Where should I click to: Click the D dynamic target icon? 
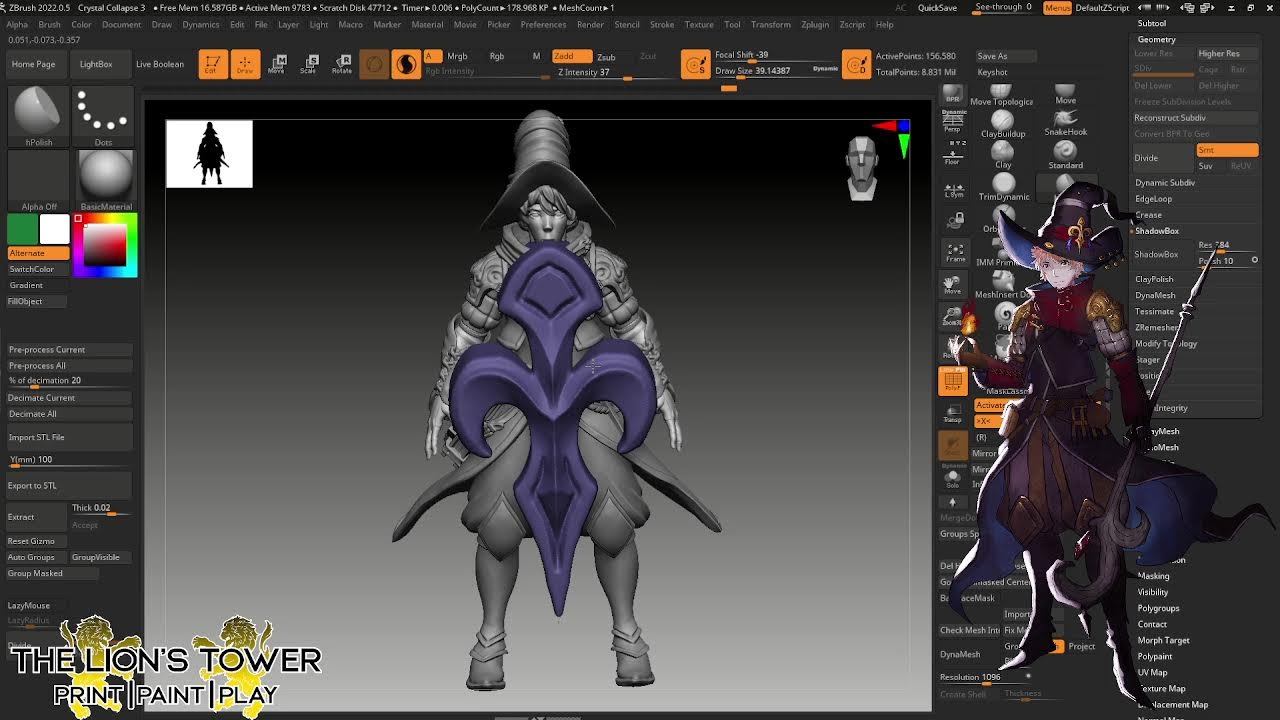coord(857,64)
